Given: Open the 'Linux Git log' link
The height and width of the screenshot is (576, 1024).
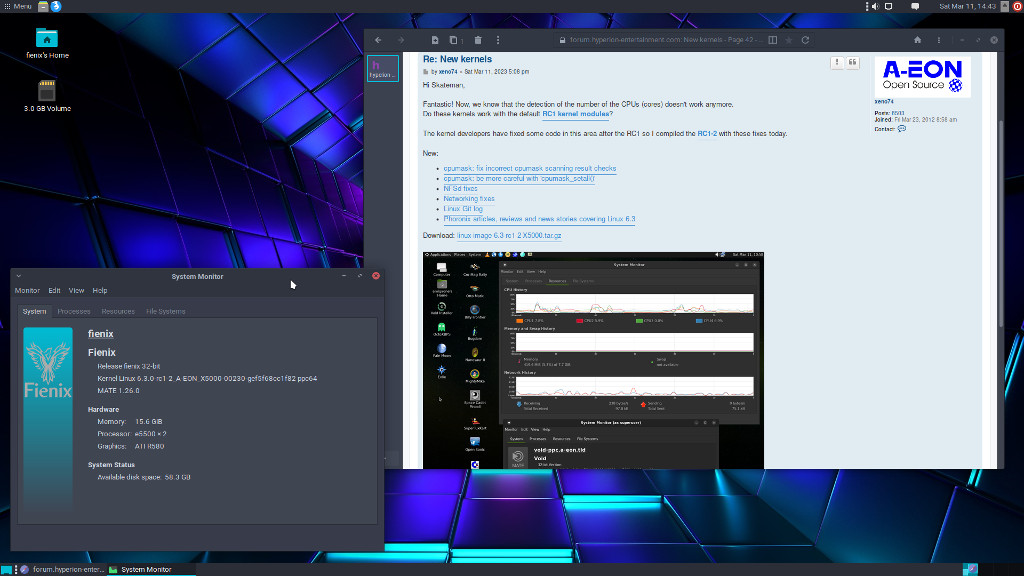Looking at the screenshot, I should tap(463, 209).
